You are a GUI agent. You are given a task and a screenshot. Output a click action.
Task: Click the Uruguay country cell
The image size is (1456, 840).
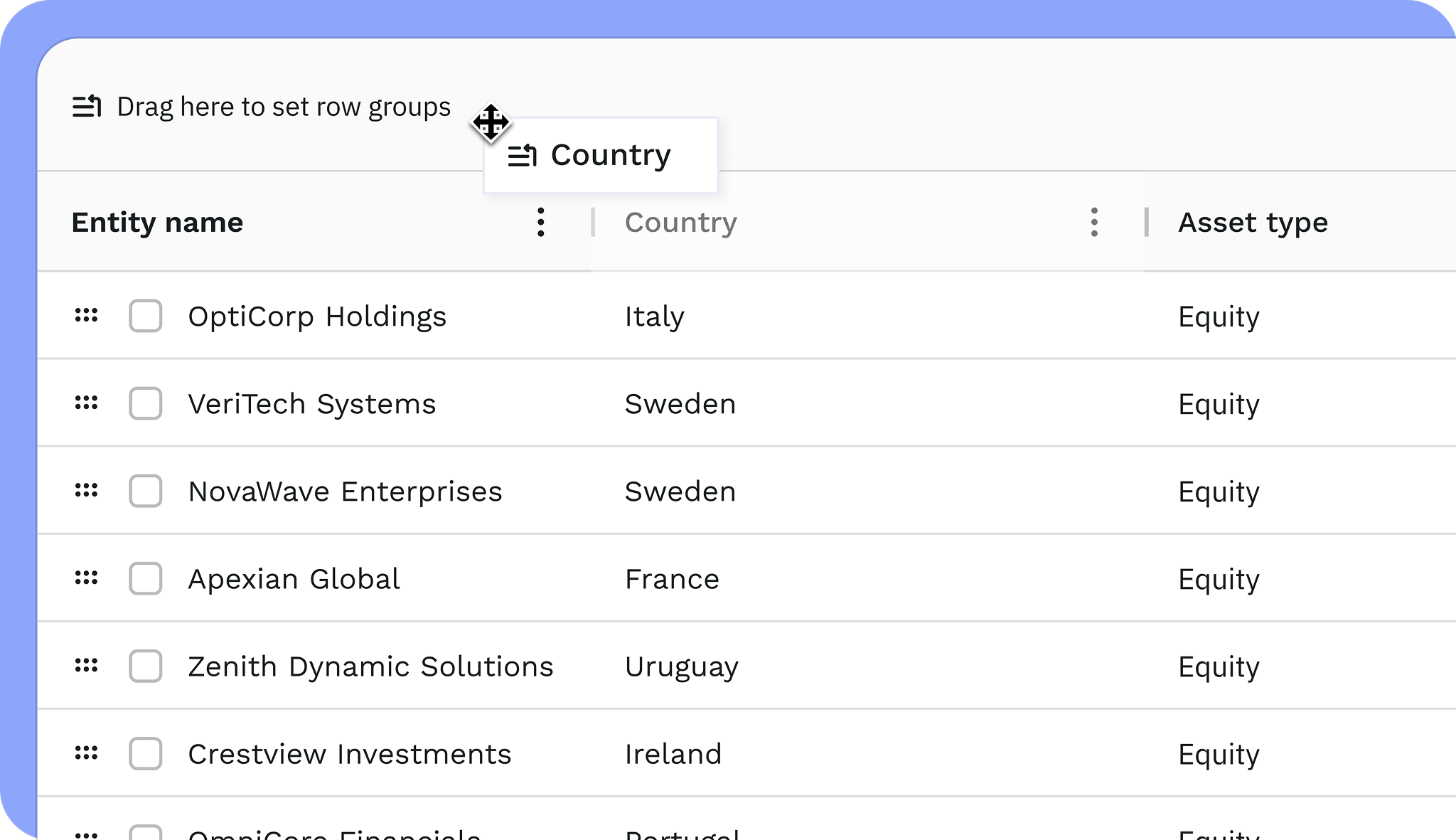pos(681,666)
